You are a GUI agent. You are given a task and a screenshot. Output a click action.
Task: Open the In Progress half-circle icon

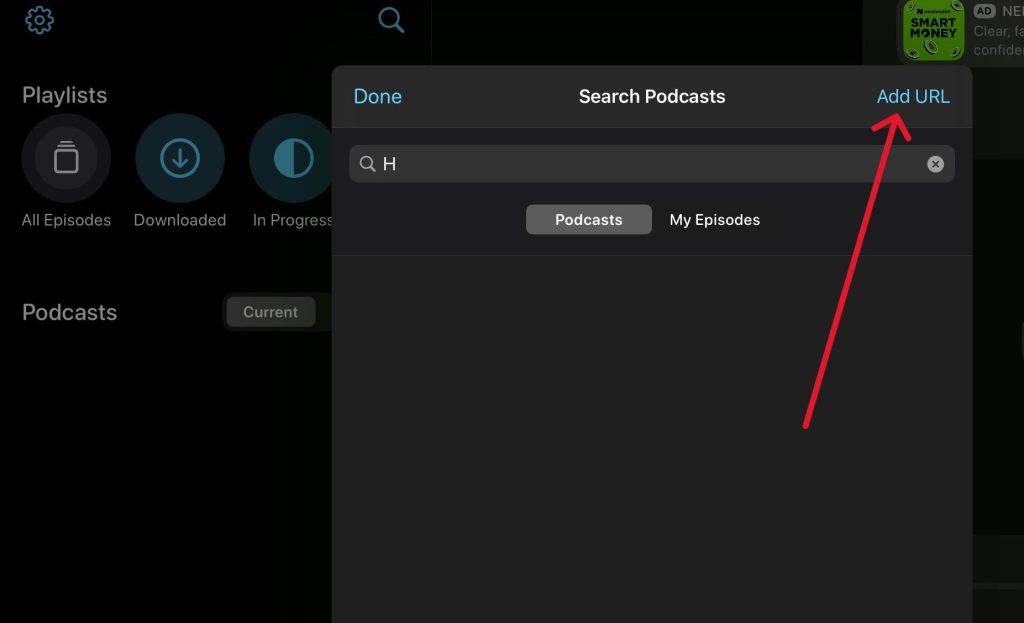[292, 158]
